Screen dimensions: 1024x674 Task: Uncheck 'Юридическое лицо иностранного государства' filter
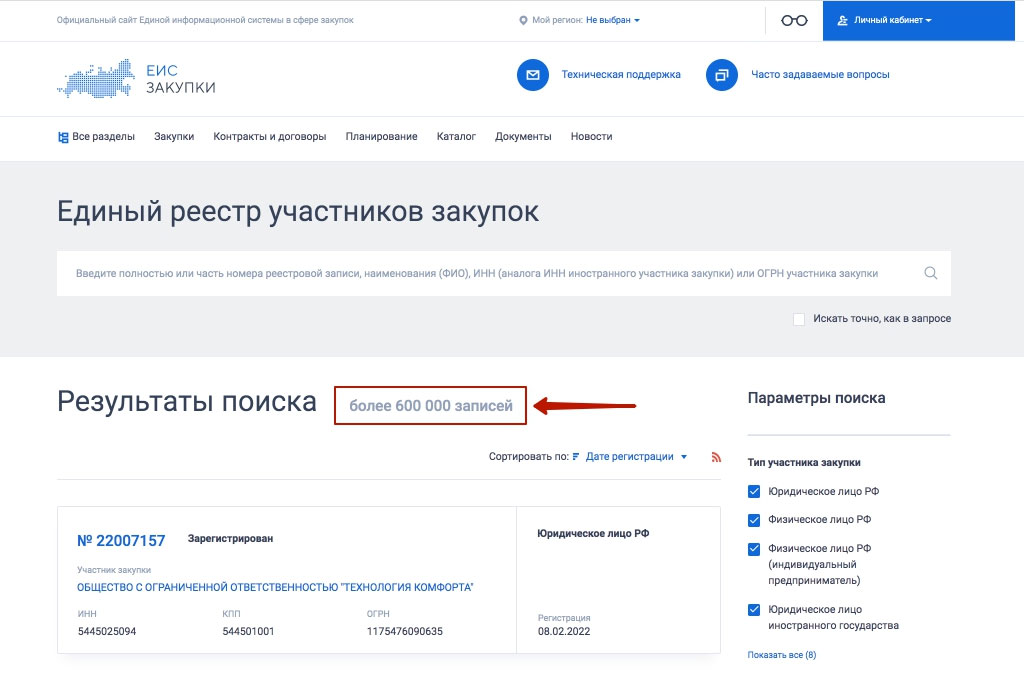coord(754,610)
